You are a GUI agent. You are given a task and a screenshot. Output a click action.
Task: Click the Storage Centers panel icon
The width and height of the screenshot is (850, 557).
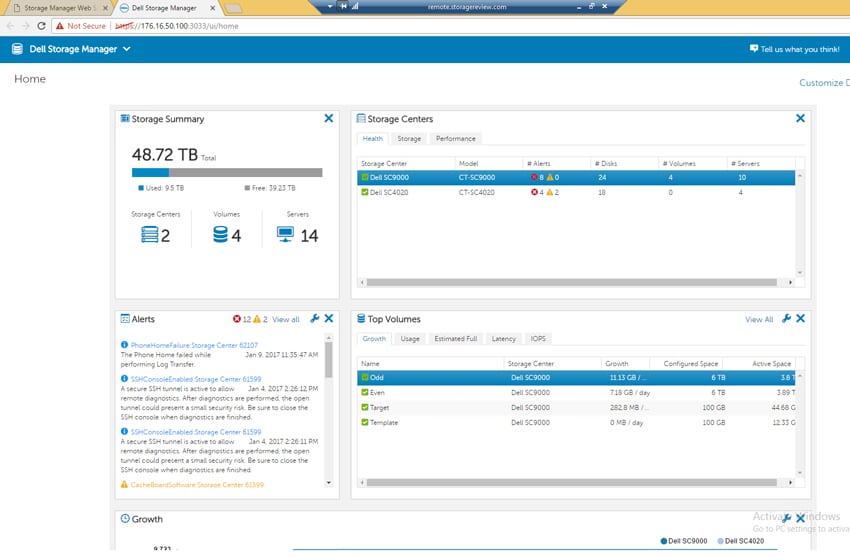pos(360,118)
